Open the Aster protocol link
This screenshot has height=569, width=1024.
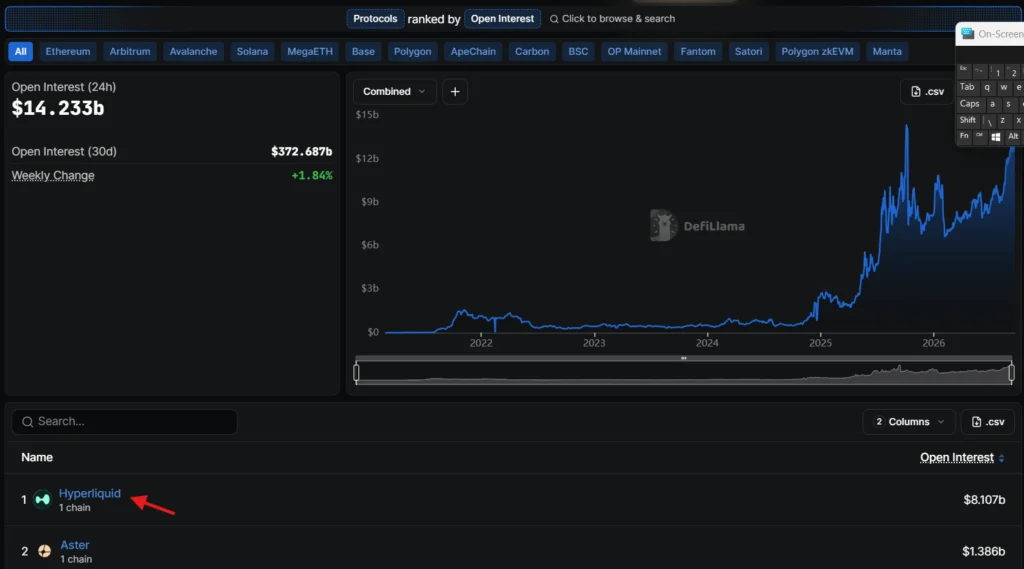pyautogui.click(x=74, y=545)
